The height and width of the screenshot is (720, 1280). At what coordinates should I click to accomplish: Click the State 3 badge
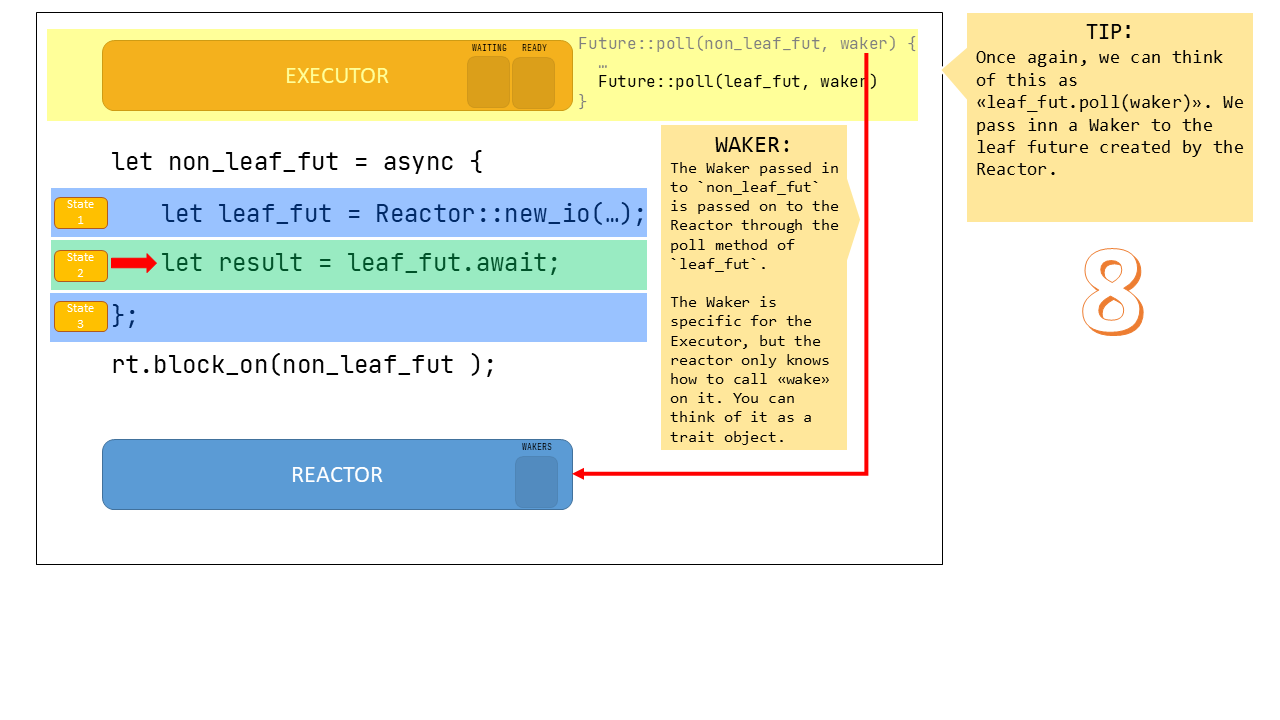click(80, 316)
